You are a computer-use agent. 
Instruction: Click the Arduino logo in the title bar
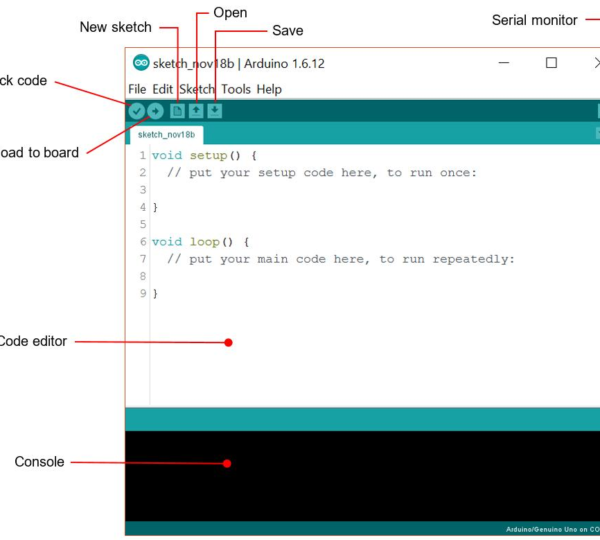pos(141,63)
